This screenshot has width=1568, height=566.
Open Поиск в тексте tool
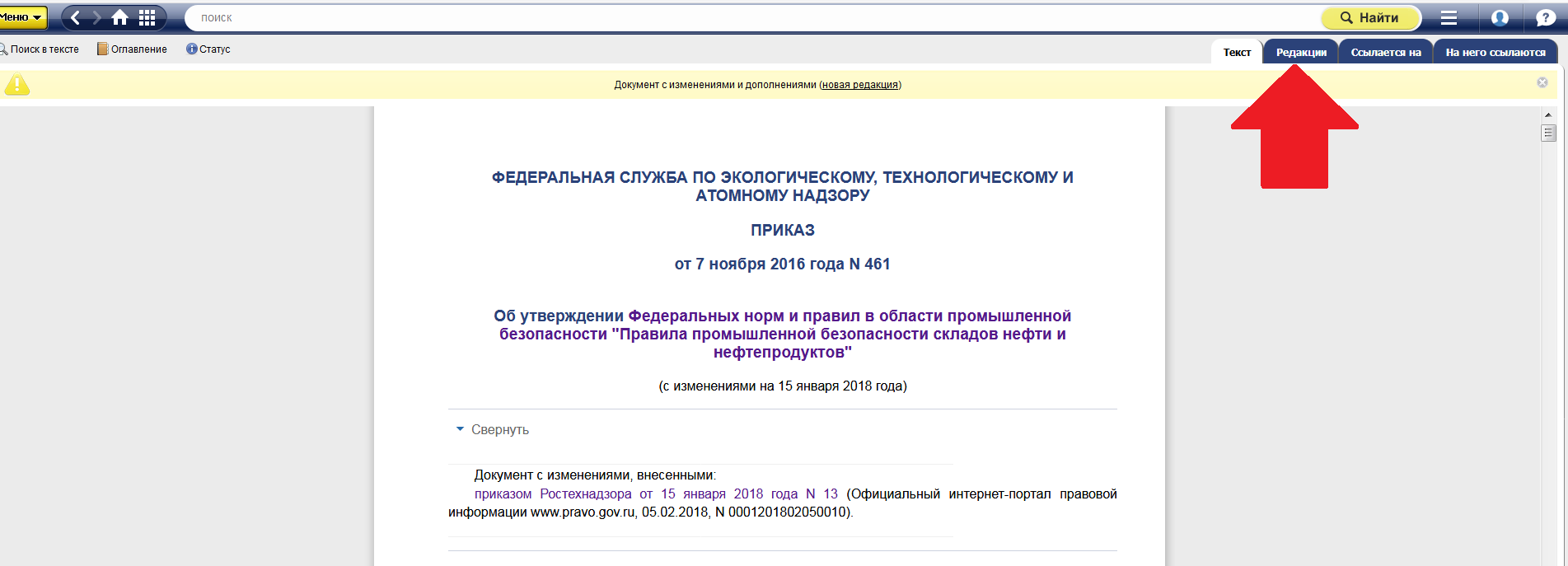[40, 49]
